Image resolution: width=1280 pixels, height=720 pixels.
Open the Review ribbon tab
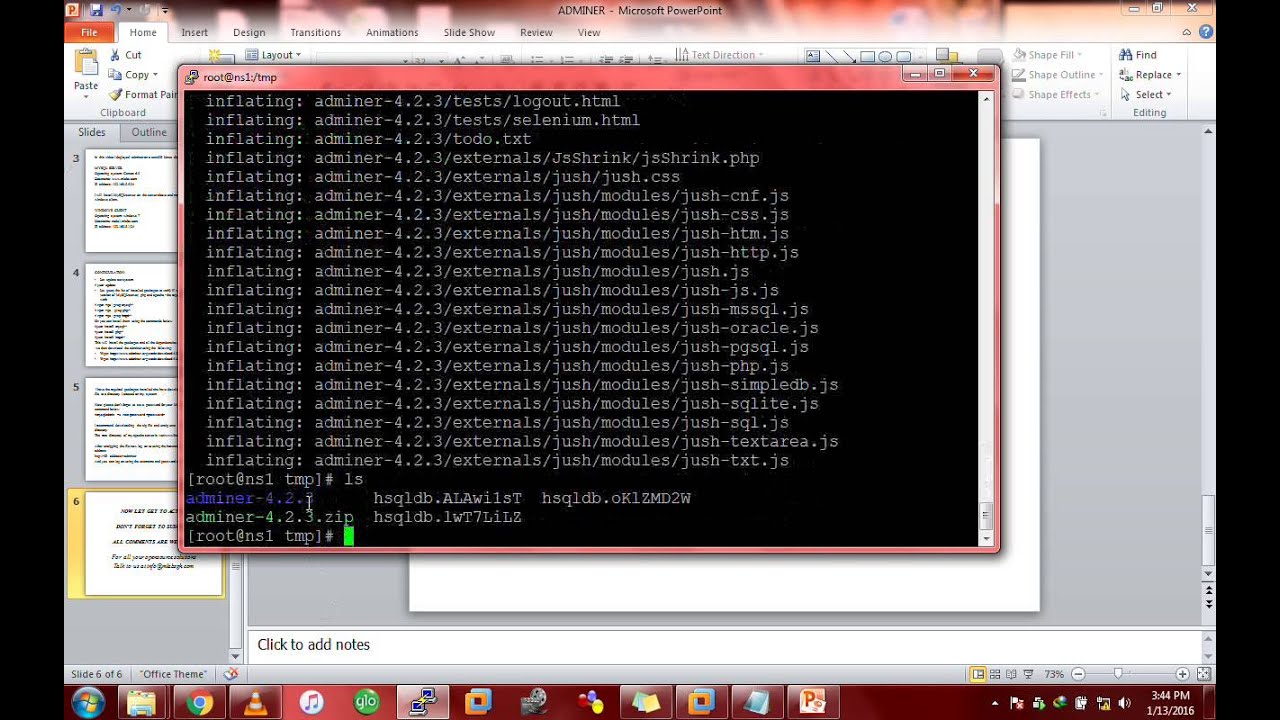pyautogui.click(x=536, y=32)
